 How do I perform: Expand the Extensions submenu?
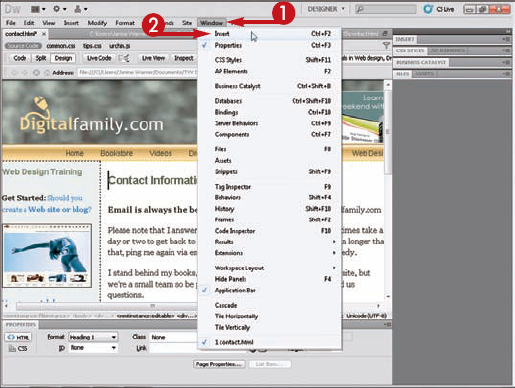coord(269,253)
